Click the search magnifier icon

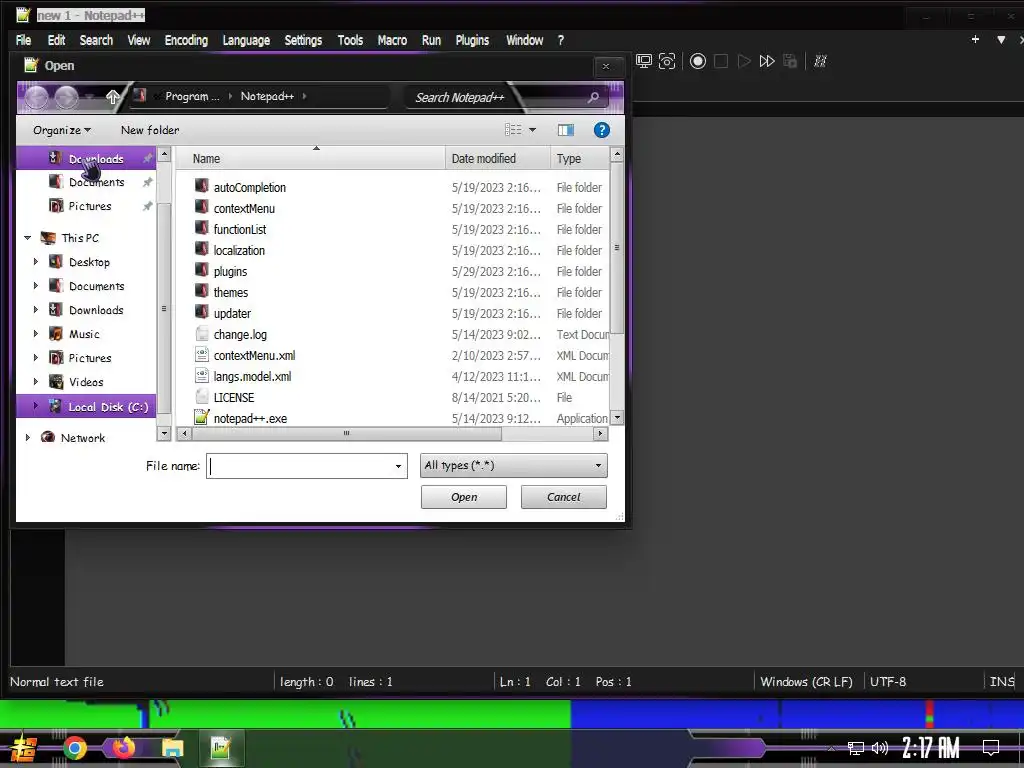pyautogui.click(x=593, y=97)
